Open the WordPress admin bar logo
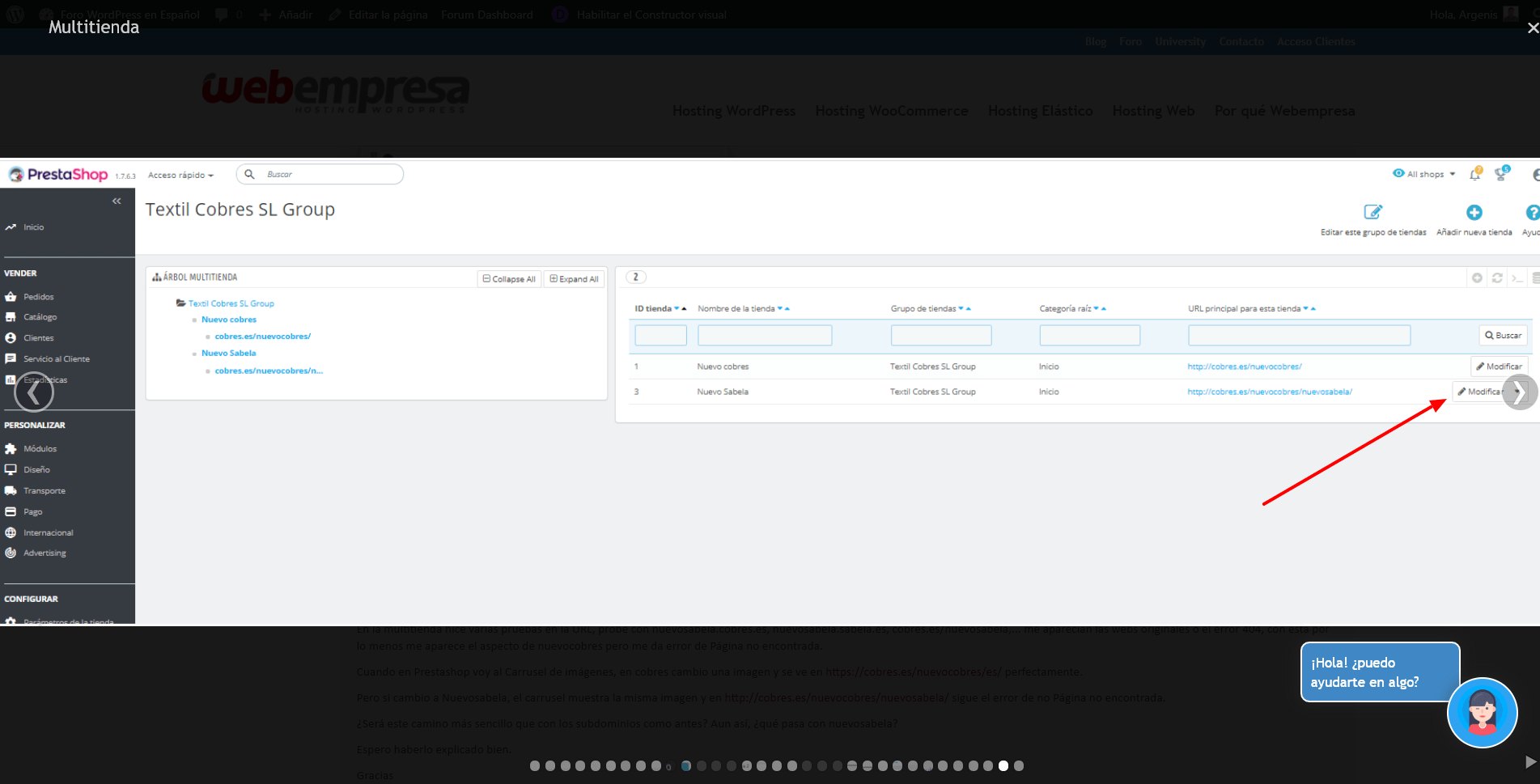The width and height of the screenshot is (1540, 784). [15, 15]
